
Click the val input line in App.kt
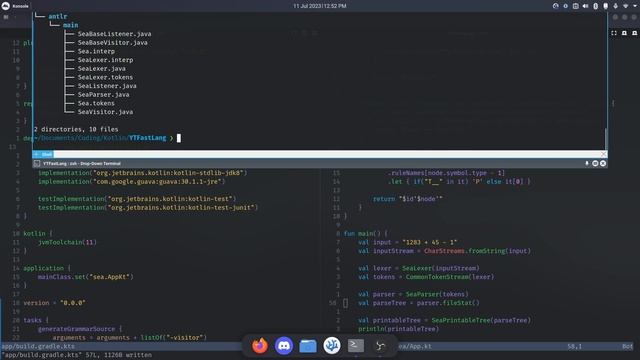[x=407, y=242]
